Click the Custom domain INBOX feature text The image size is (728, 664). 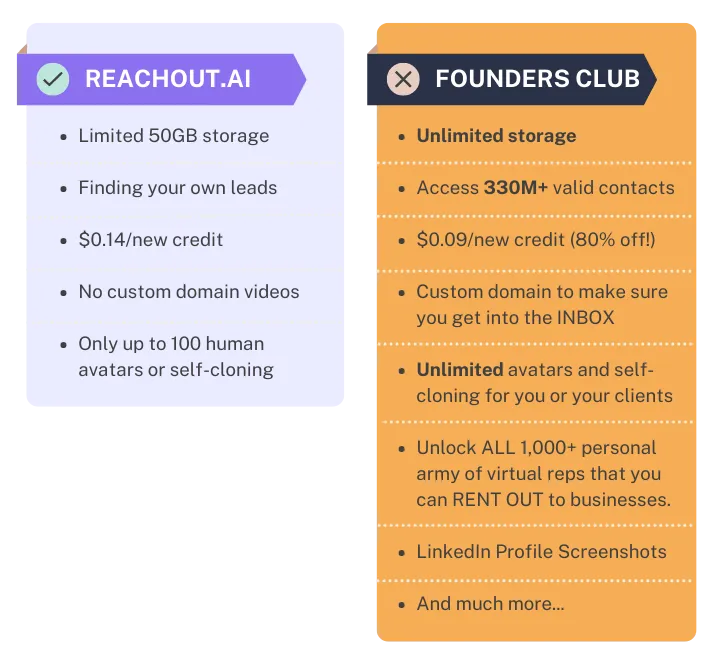click(x=541, y=305)
